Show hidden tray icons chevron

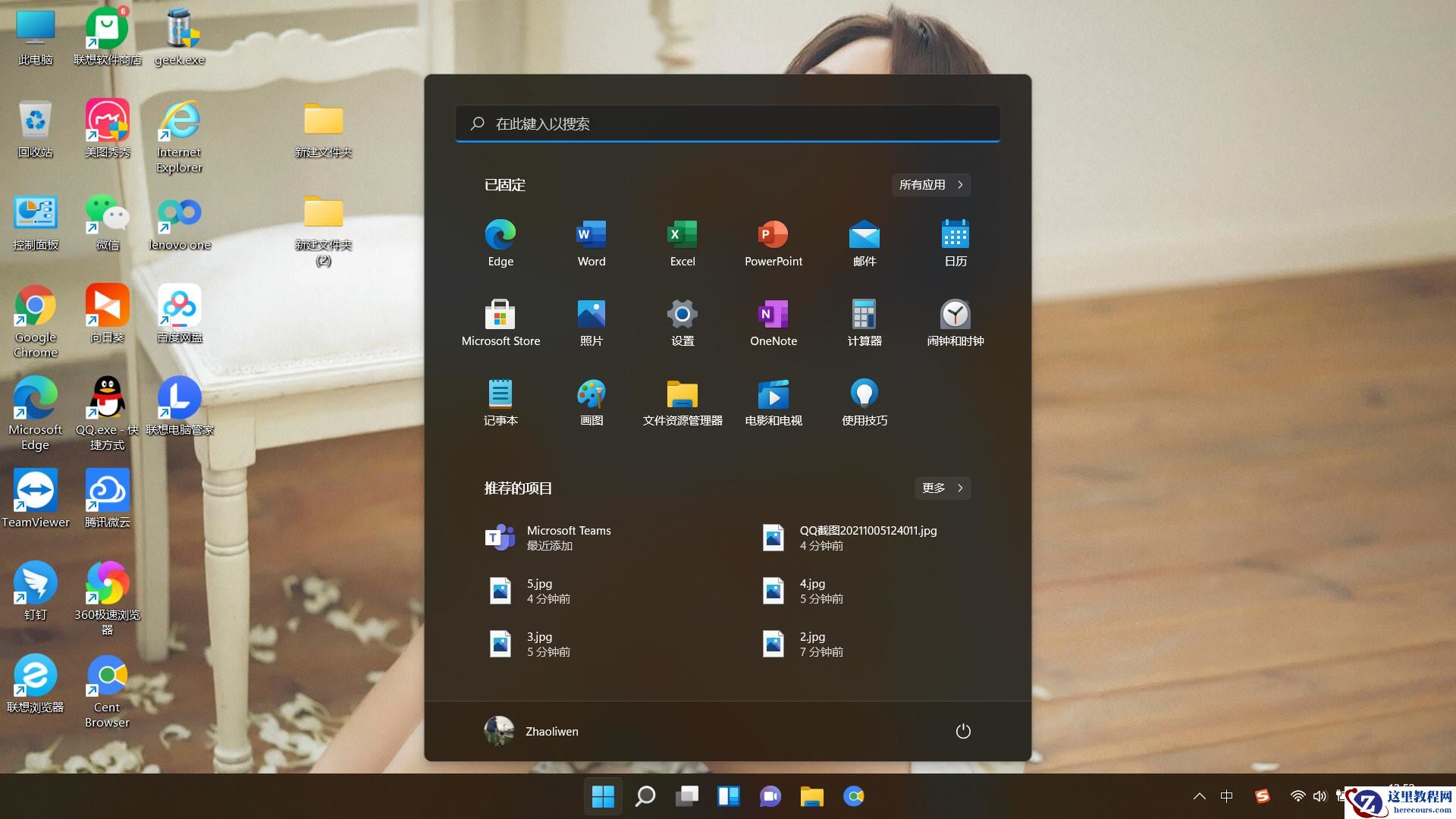pos(1199,796)
